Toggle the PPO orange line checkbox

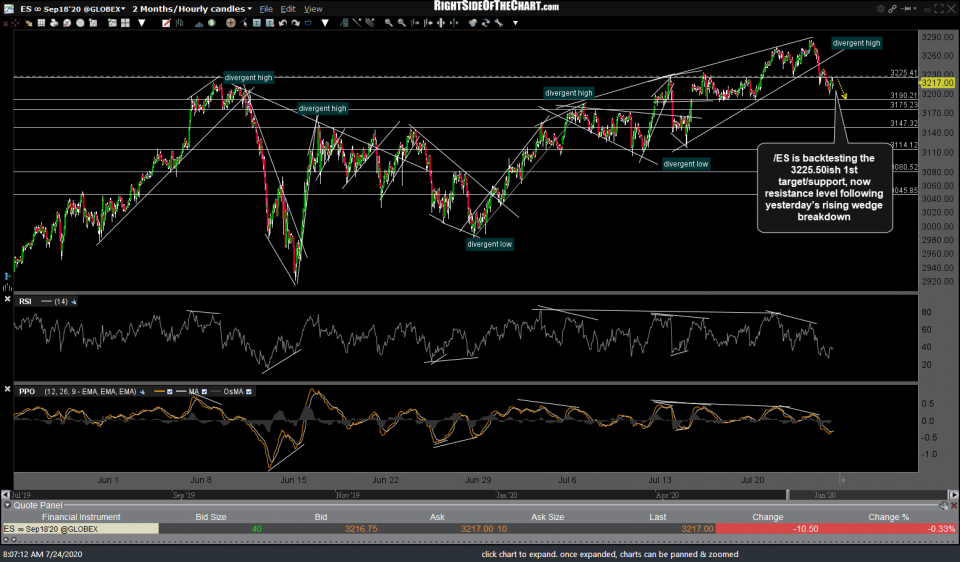(170, 392)
